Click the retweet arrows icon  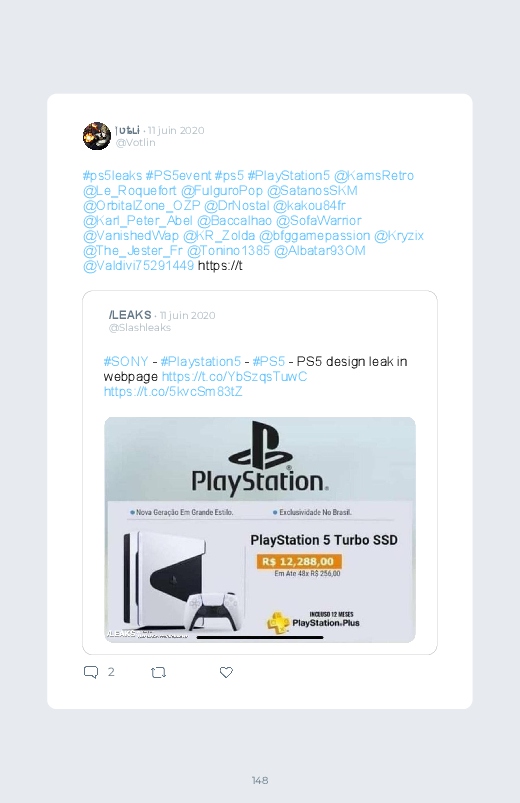[158, 672]
